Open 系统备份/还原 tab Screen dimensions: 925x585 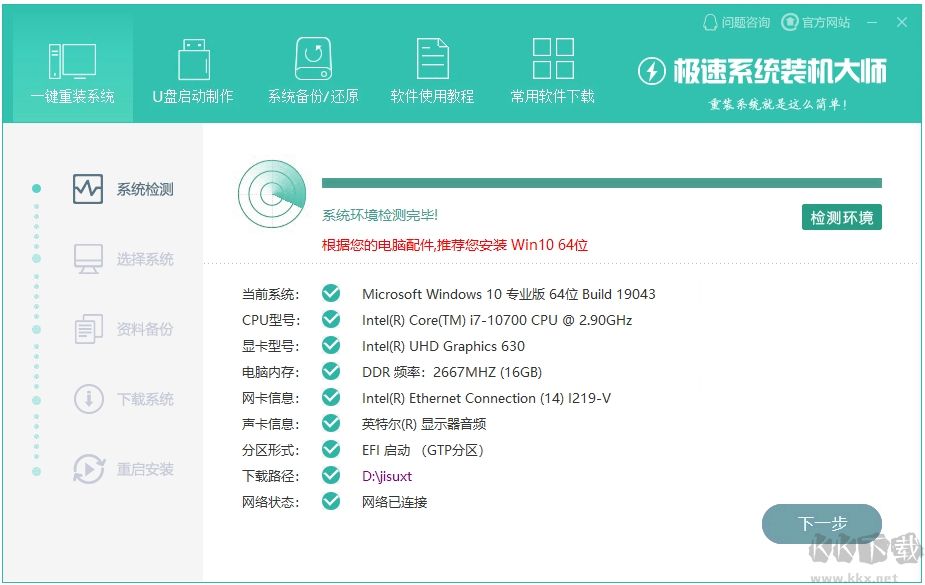coord(313,70)
